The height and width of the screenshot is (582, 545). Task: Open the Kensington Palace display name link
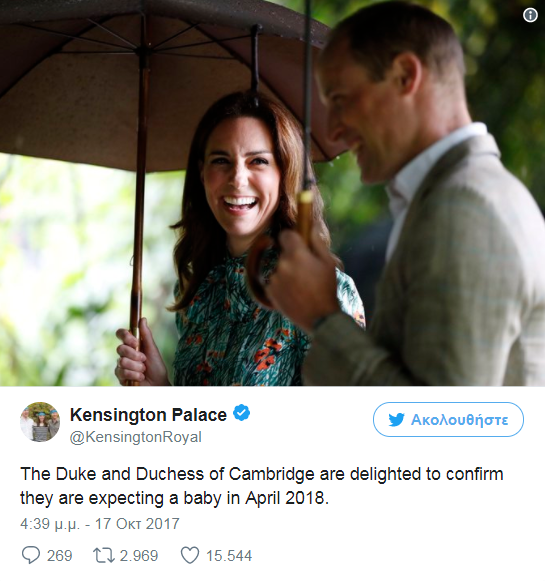tap(148, 414)
